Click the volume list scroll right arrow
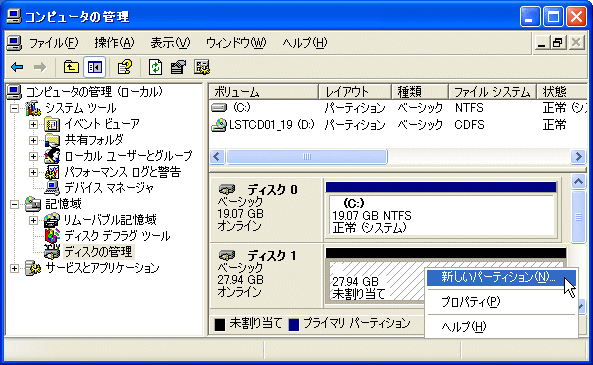 pos(578,156)
